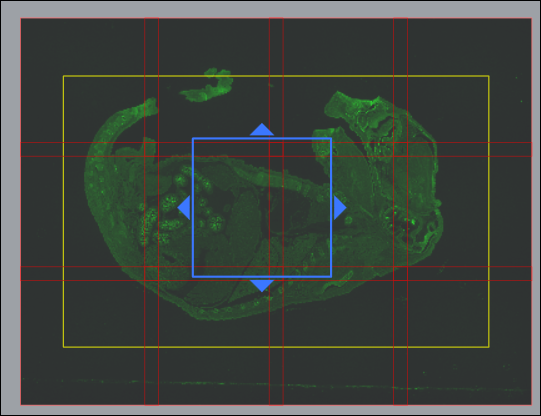Click the blue left arrow beside the selection box
The image size is (541, 416).
[x=184, y=208]
